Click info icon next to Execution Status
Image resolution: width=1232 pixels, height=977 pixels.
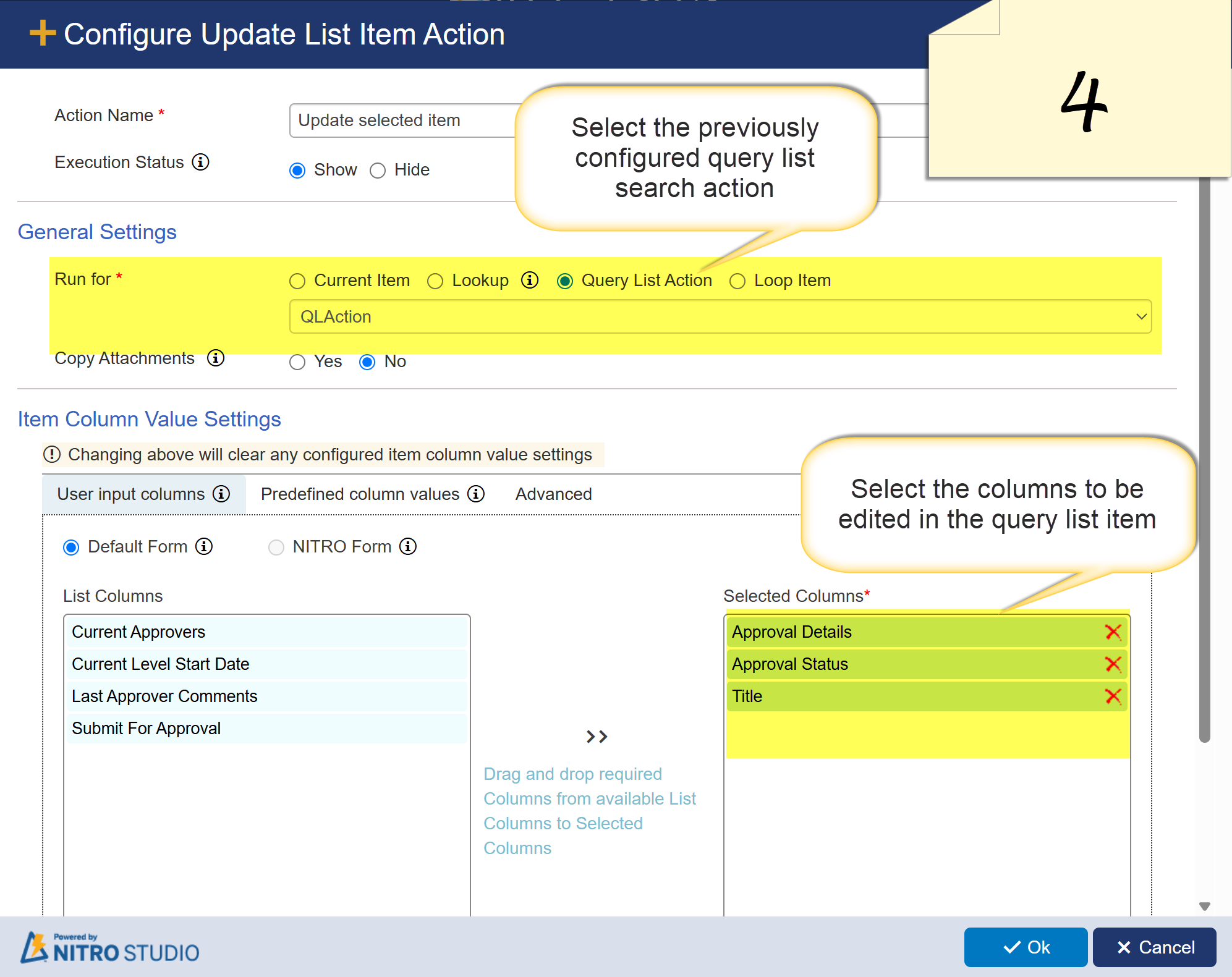[x=200, y=162]
